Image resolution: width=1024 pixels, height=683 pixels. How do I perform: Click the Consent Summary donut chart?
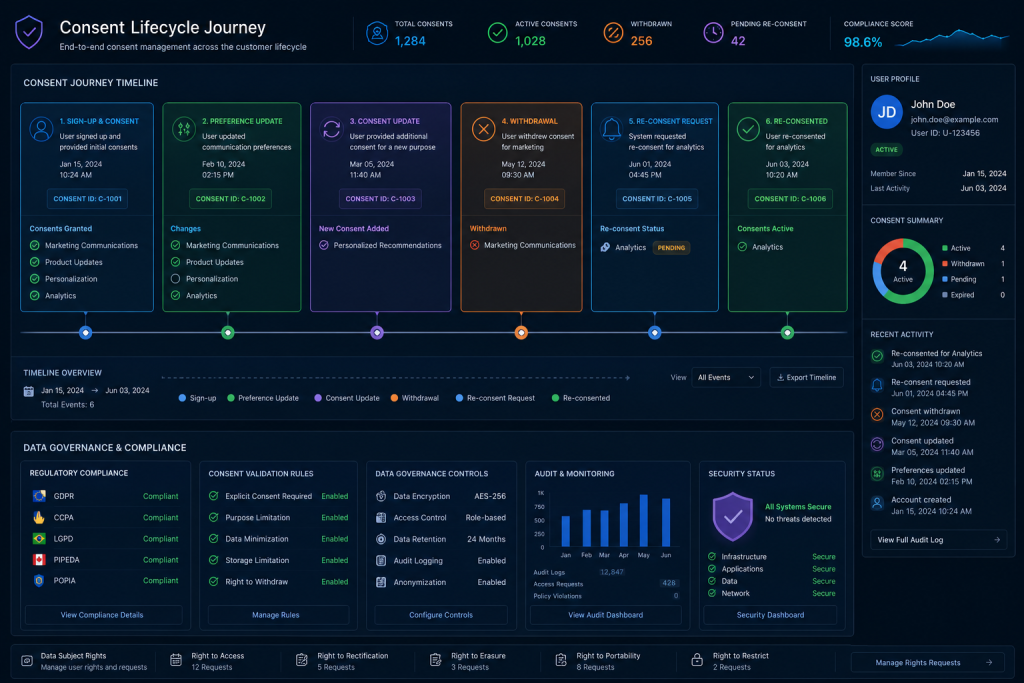point(903,271)
